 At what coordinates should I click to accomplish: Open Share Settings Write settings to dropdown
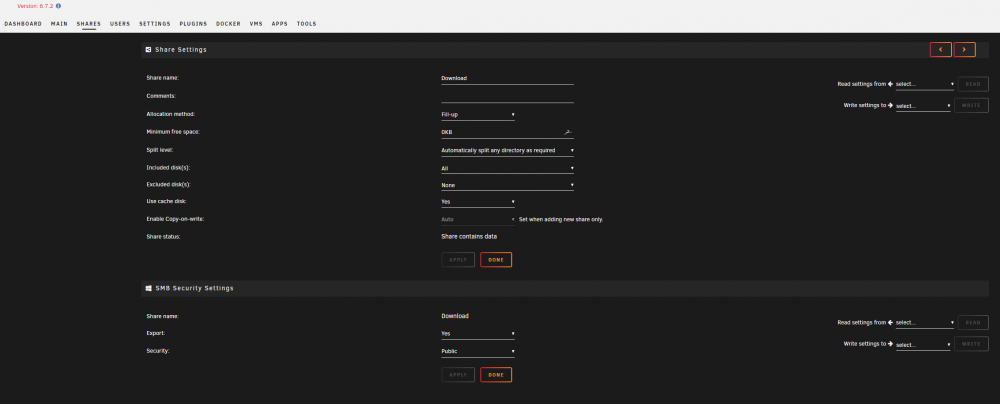(923, 106)
